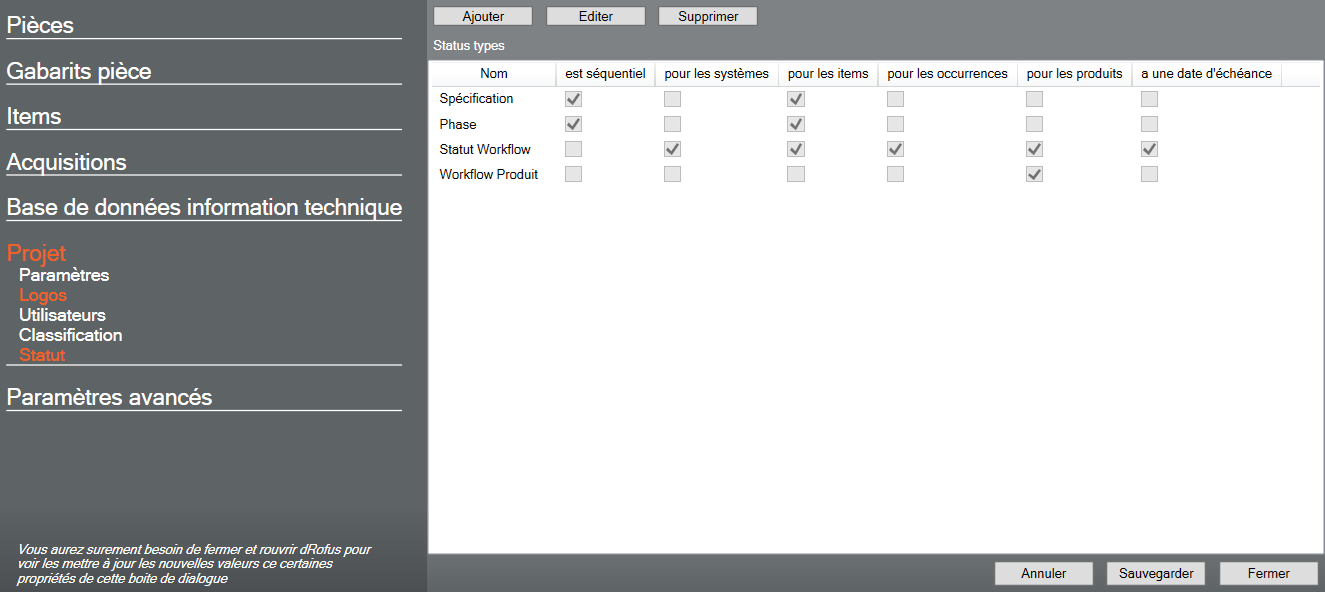Enable 'pour les systèmes' for Phase row
Image resolution: width=1325 pixels, height=592 pixels.
point(673,124)
